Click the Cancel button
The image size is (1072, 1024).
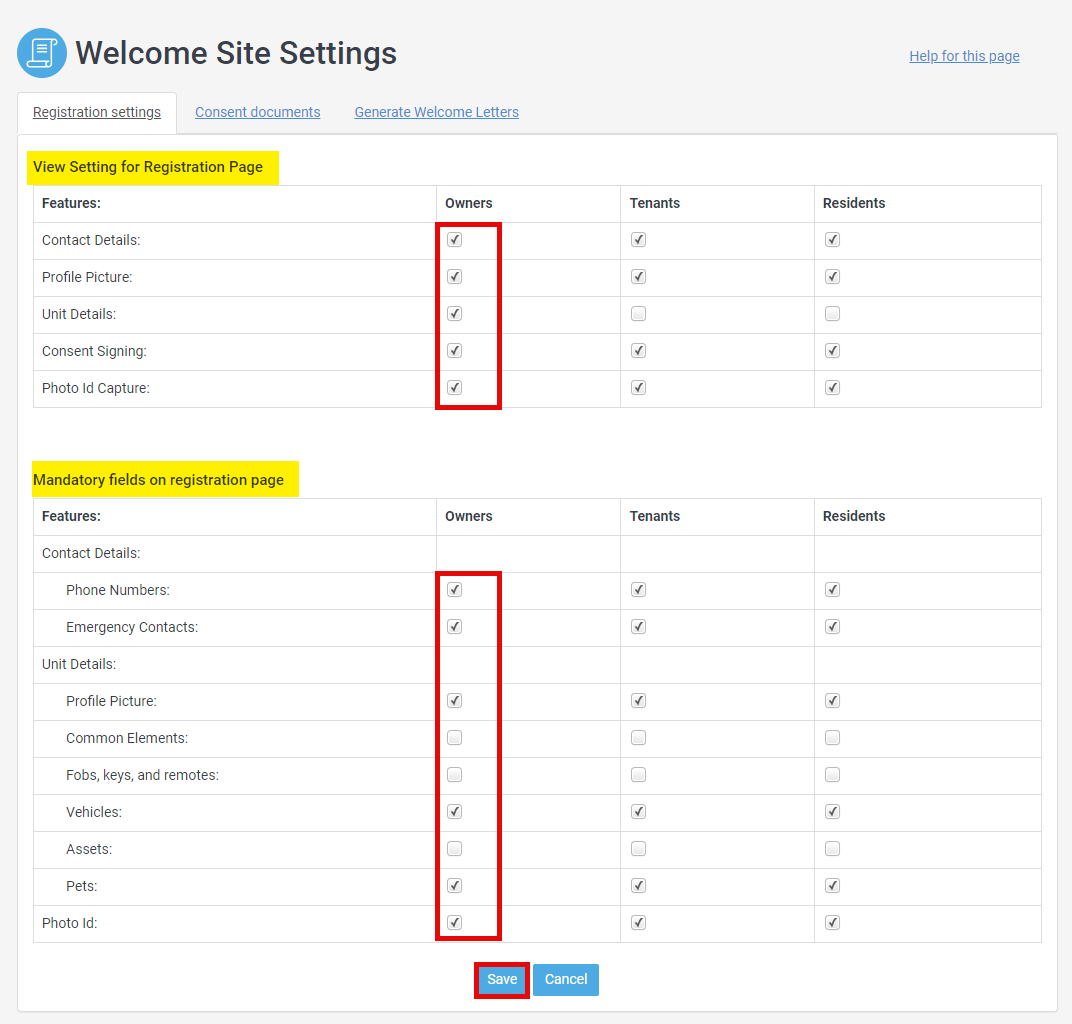coord(565,980)
